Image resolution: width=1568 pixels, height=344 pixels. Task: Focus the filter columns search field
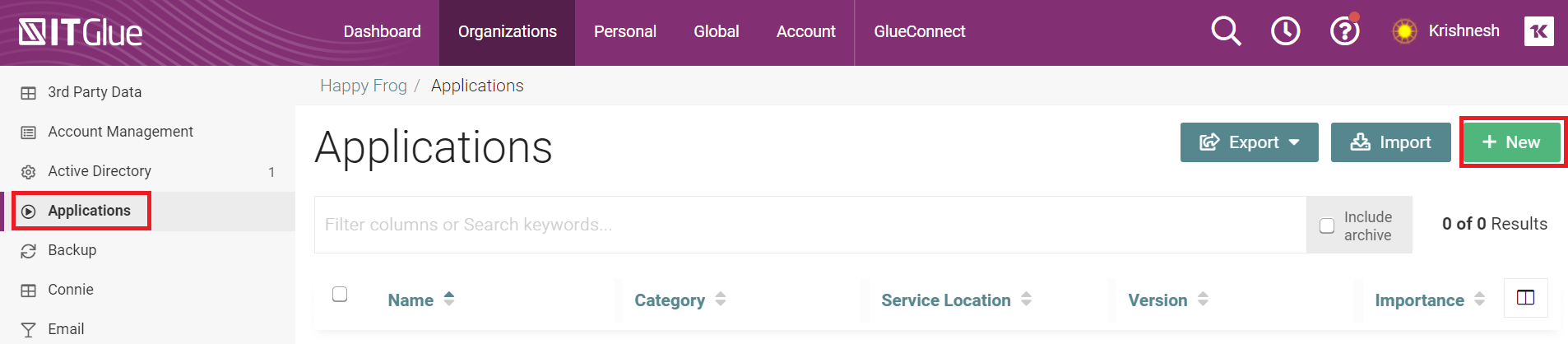coord(810,225)
